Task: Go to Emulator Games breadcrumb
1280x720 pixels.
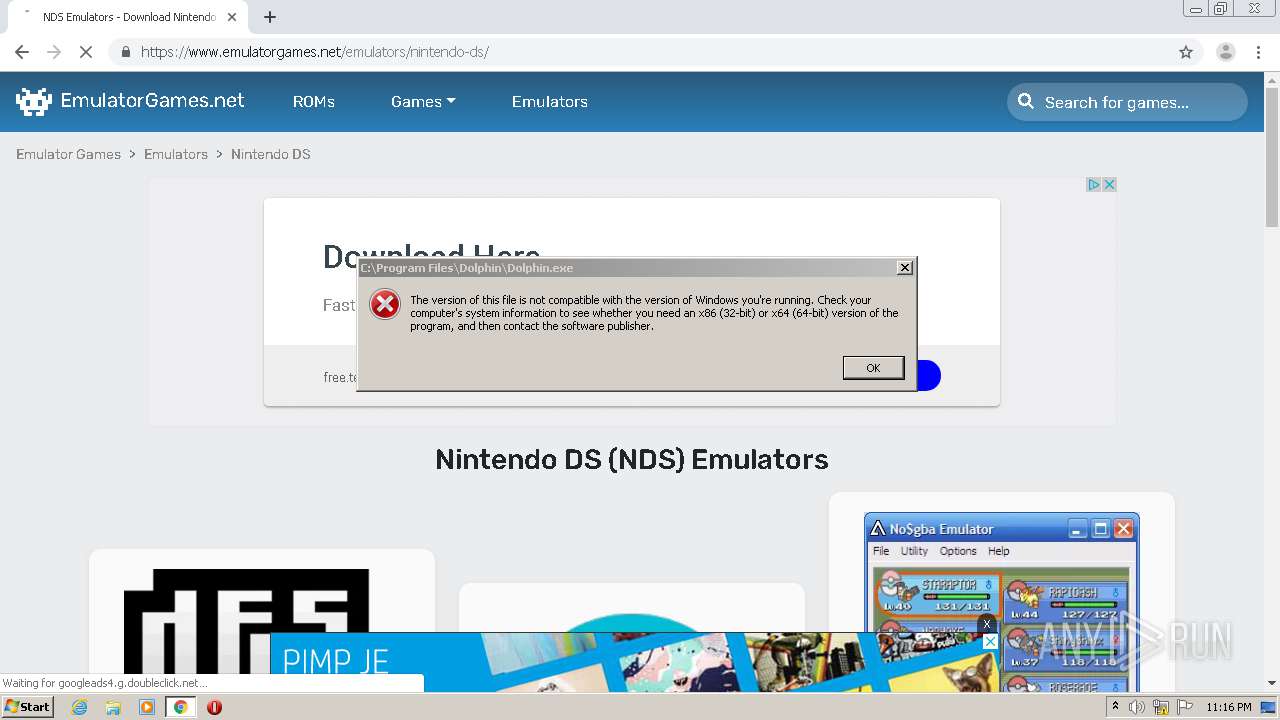Action: point(68,154)
